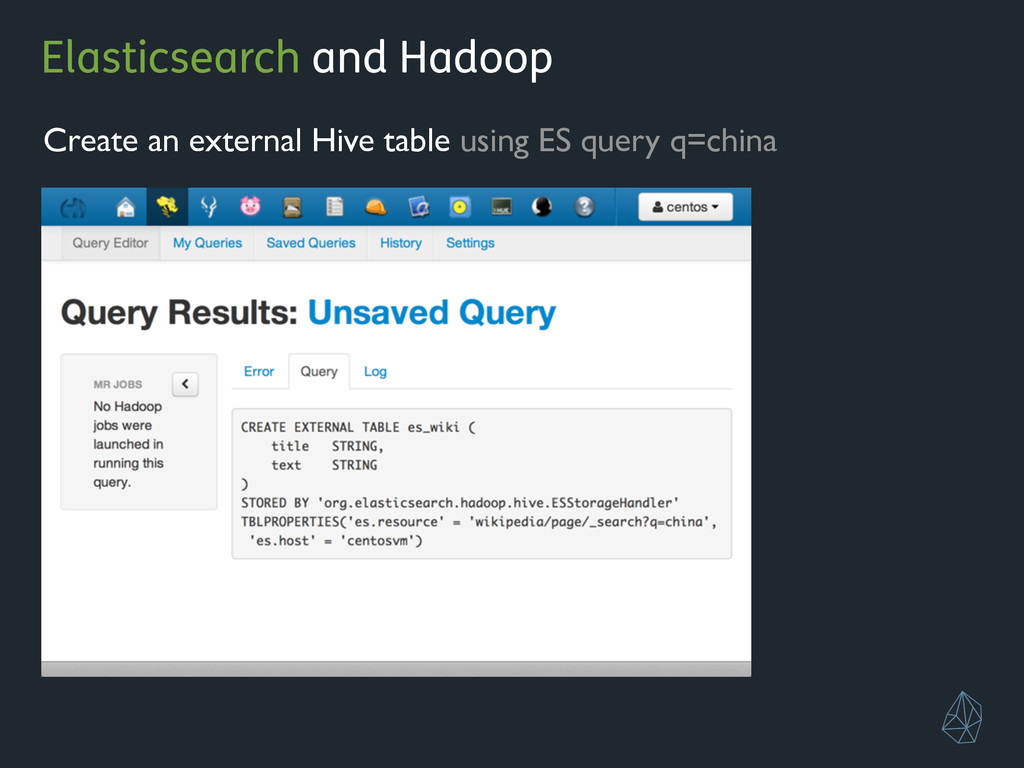Image resolution: width=1024 pixels, height=768 pixels.
Task: Click the History menu item
Action: (x=400, y=243)
